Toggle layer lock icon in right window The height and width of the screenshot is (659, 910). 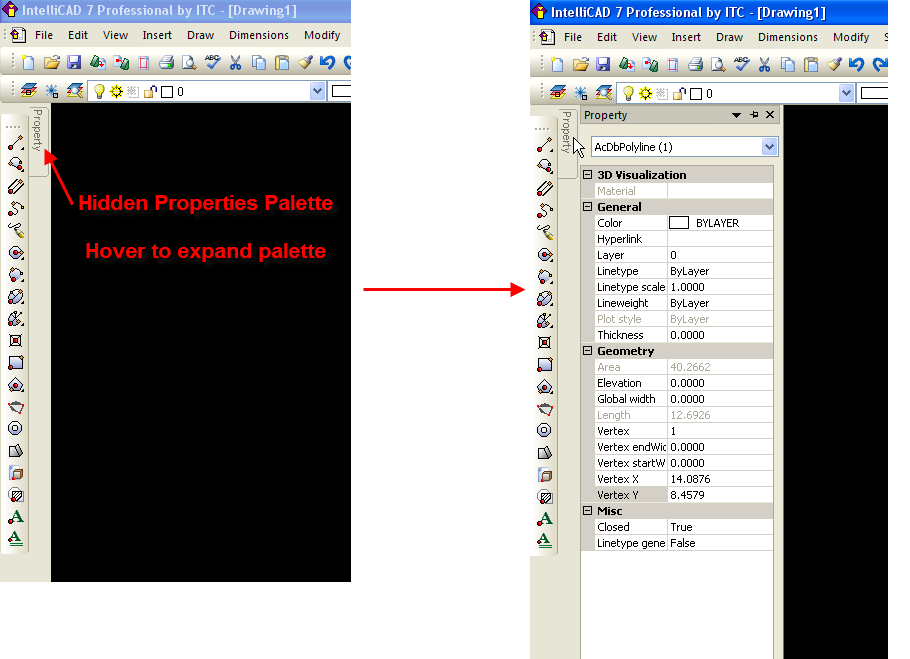(679, 93)
